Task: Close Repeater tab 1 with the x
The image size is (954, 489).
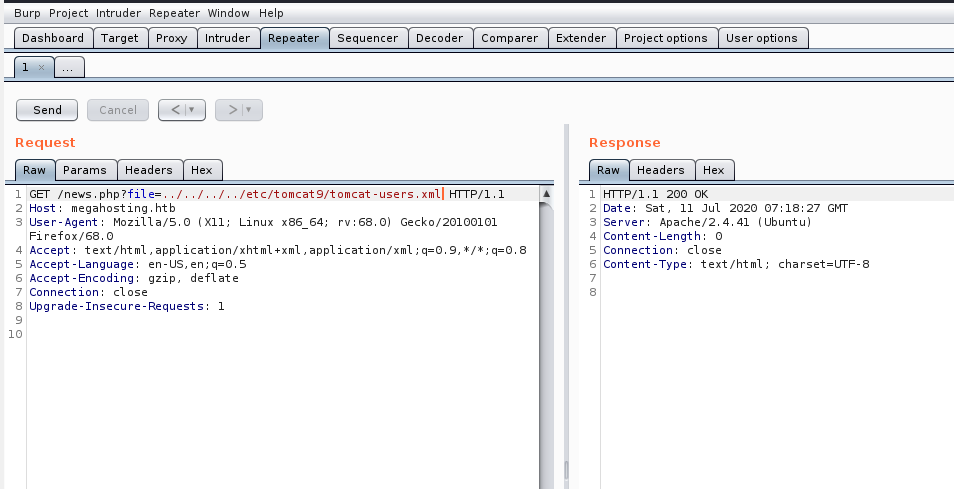Action: click(41, 68)
